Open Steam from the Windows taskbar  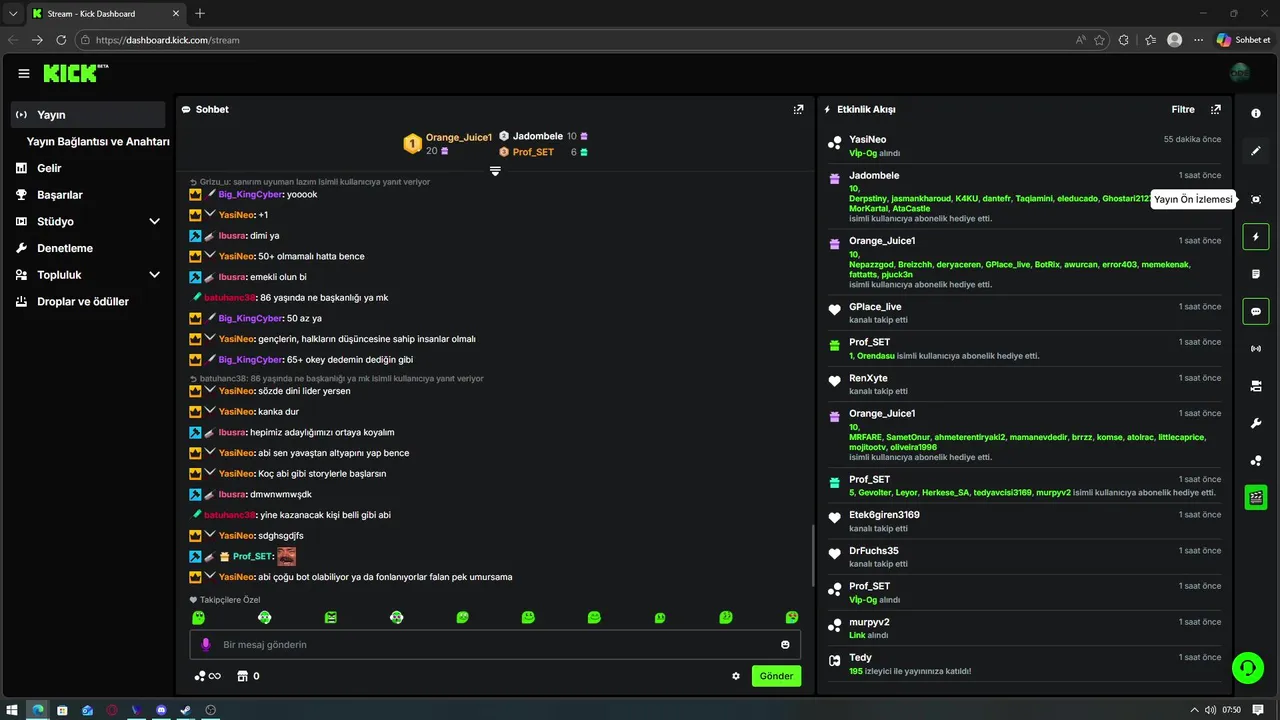click(x=186, y=710)
